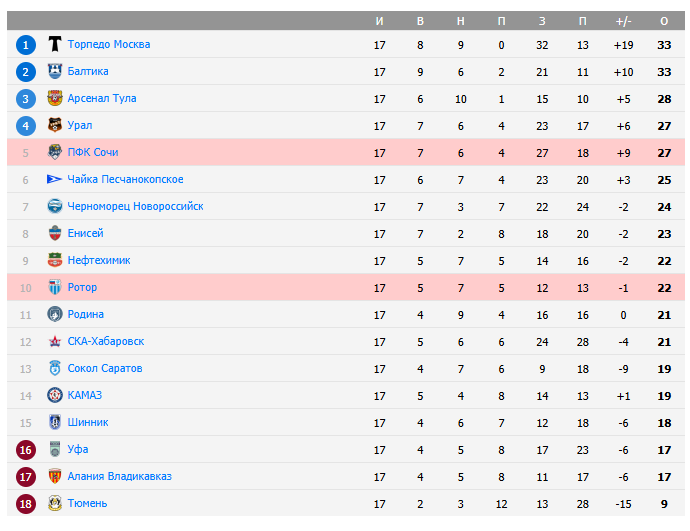Click the +/- goal difference column header
Viewport: 690px width, 531px height.
tap(623, 21)
